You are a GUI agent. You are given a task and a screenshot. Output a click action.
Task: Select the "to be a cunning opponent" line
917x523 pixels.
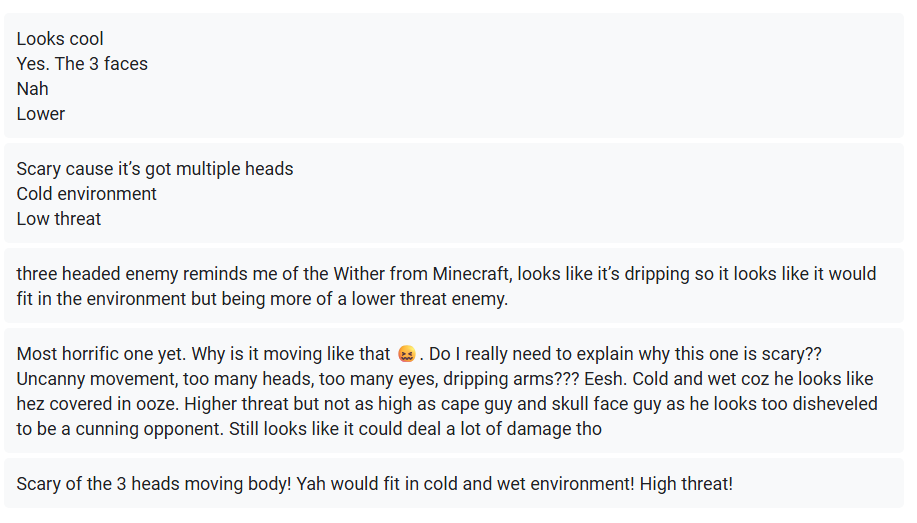pyautogui.click(x=120, y=429)
